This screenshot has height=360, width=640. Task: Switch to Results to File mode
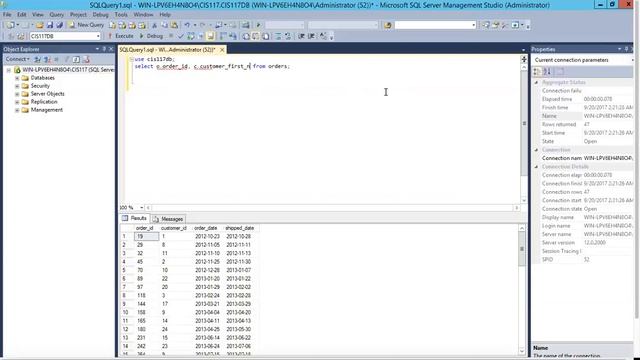tap(265, 36)
